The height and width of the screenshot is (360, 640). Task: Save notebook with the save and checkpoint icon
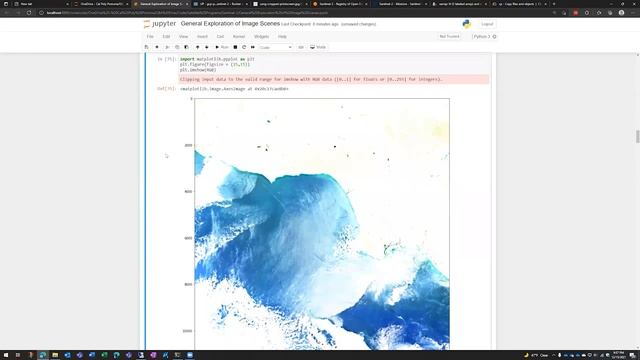pyautogui.click(x=147, y=47)
